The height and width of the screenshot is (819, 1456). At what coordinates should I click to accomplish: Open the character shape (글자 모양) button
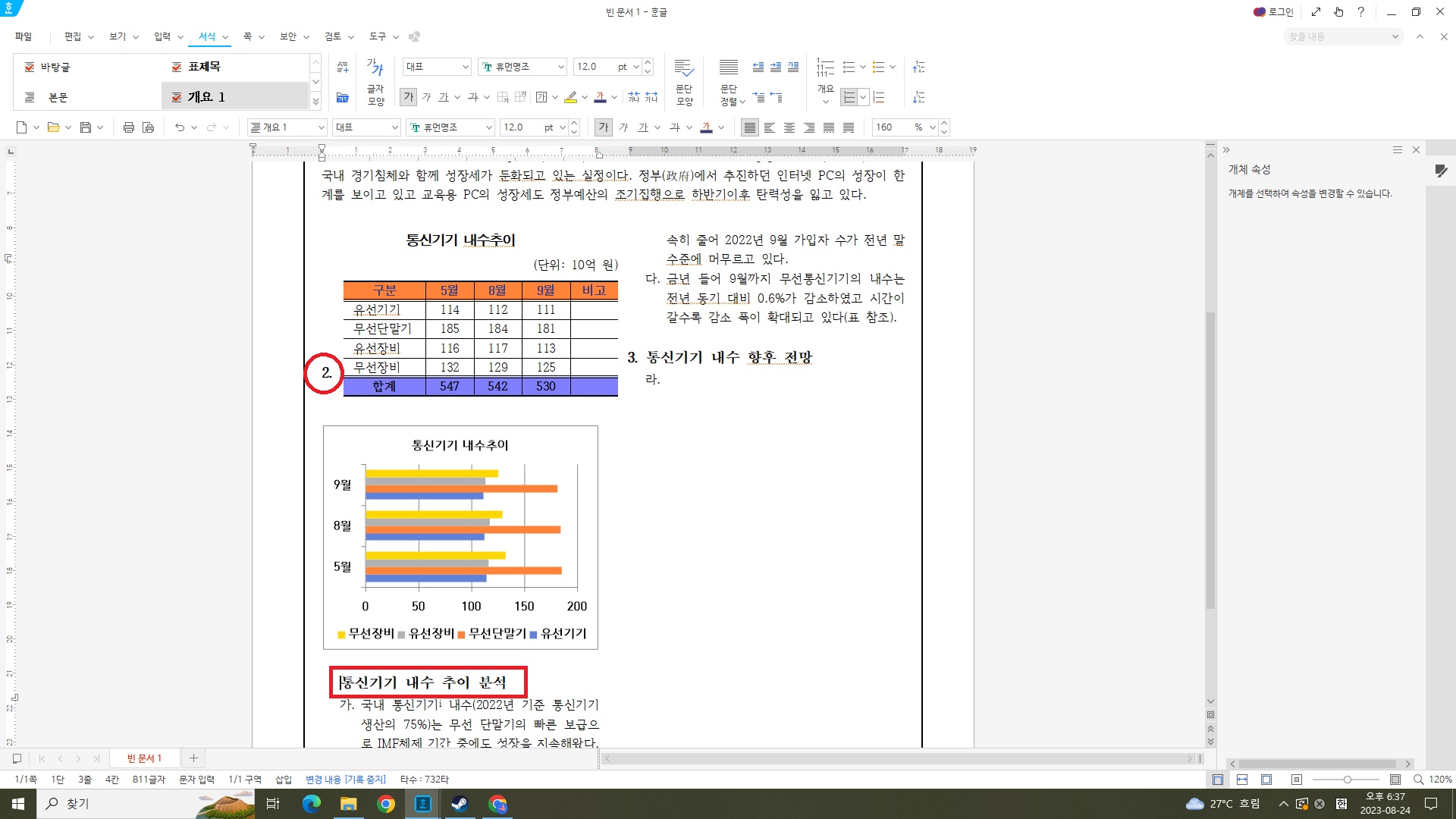(376, 82)
